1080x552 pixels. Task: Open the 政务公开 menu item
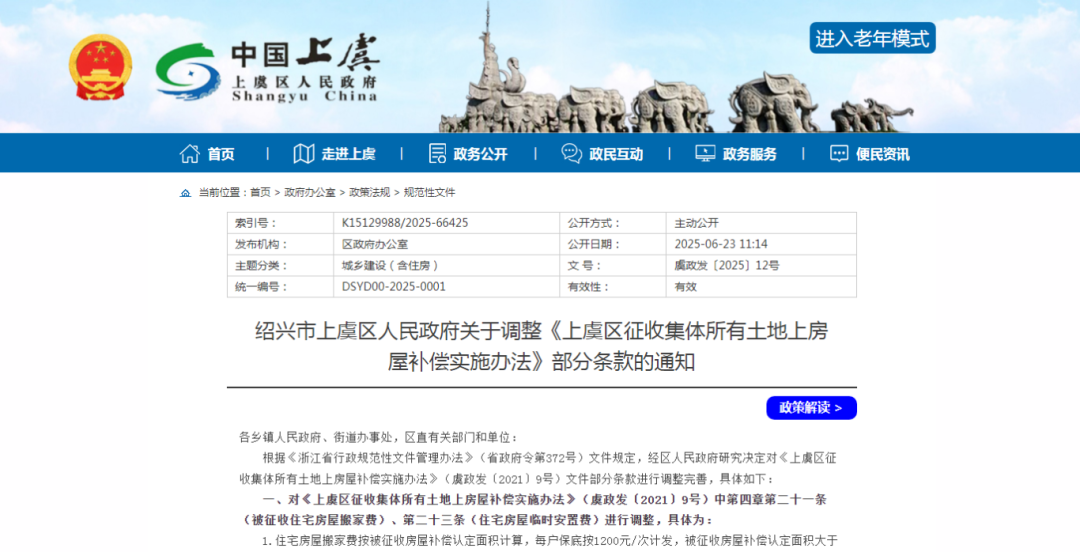pyautogui.click(x=480, y=154)
